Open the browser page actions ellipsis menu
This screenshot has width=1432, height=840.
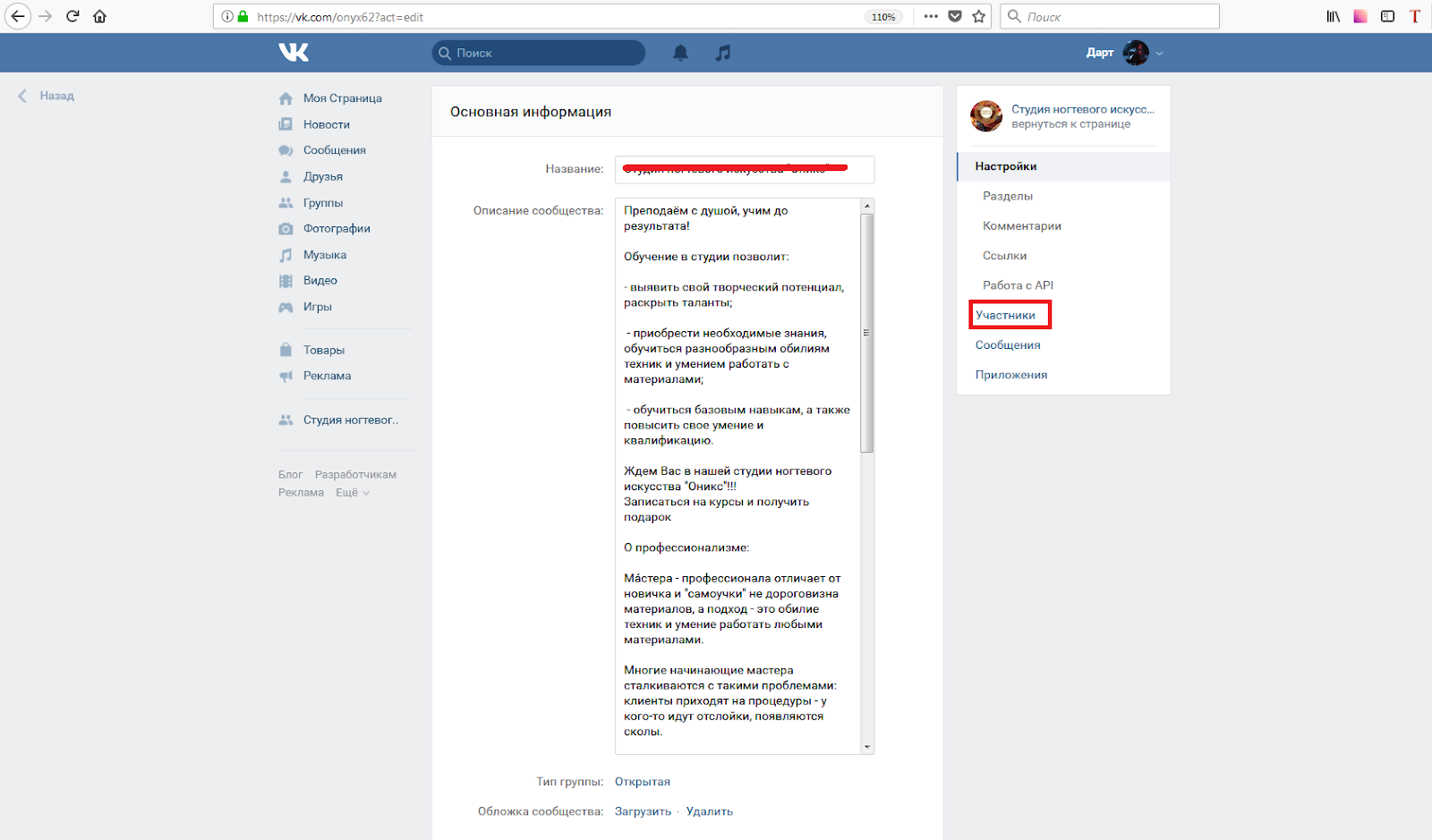click(x=931, y=16)
